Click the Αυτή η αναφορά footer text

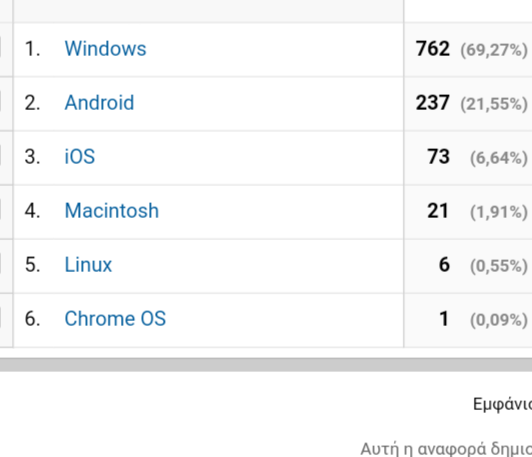(x=446, y=449)
